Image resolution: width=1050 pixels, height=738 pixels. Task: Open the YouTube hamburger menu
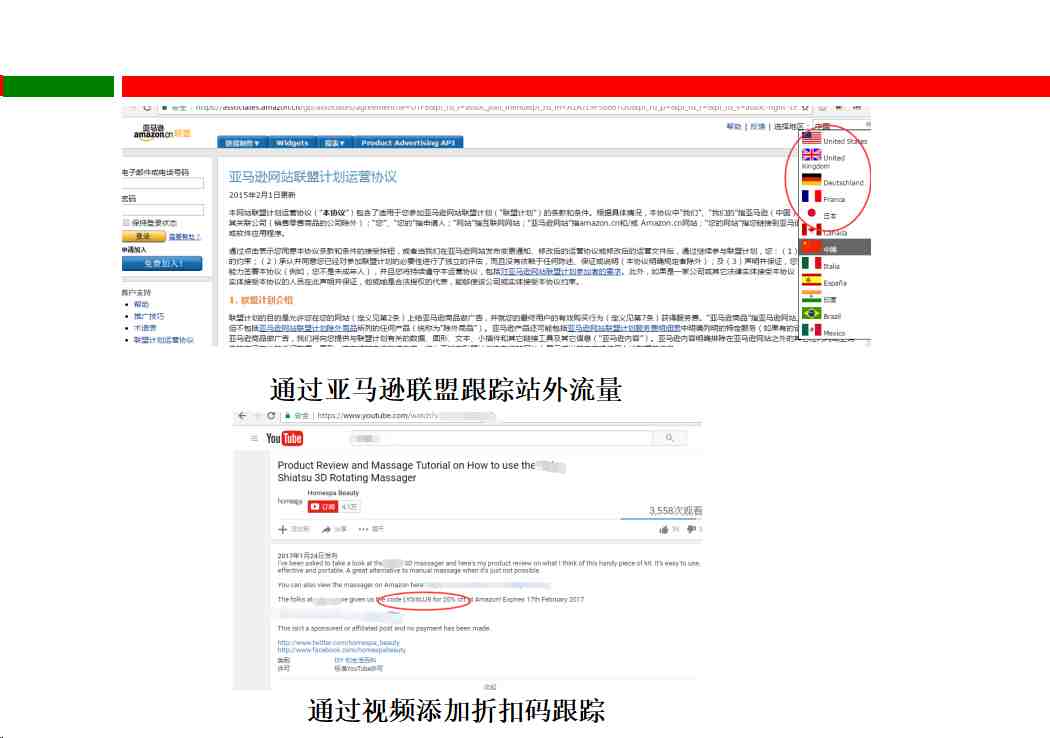click(x=254, y=438)
